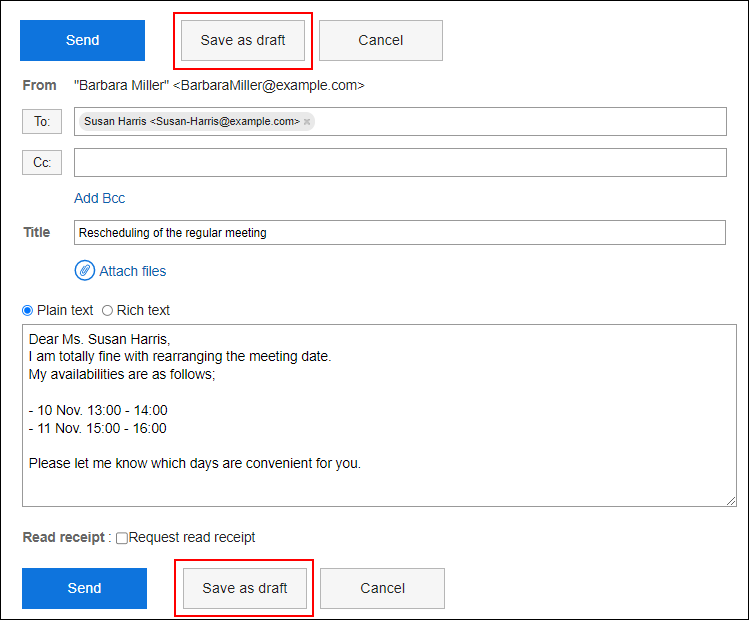Click the Add Bcc link
Image resolution: width=749 pixels, height=620 pixels.
pyautogui.click(x=99, y=198)
